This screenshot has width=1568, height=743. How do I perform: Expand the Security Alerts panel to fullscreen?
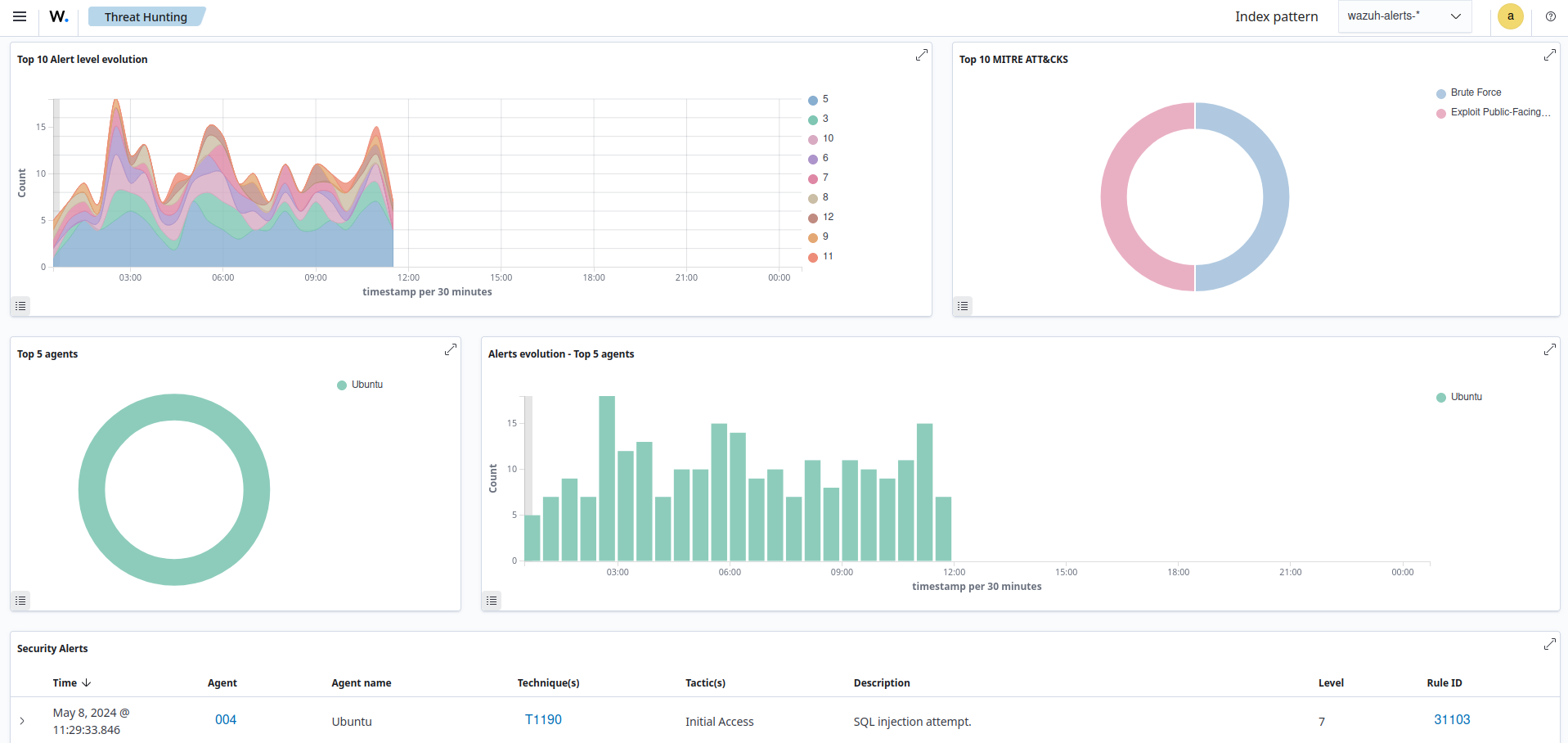(x=1549, y=644)
